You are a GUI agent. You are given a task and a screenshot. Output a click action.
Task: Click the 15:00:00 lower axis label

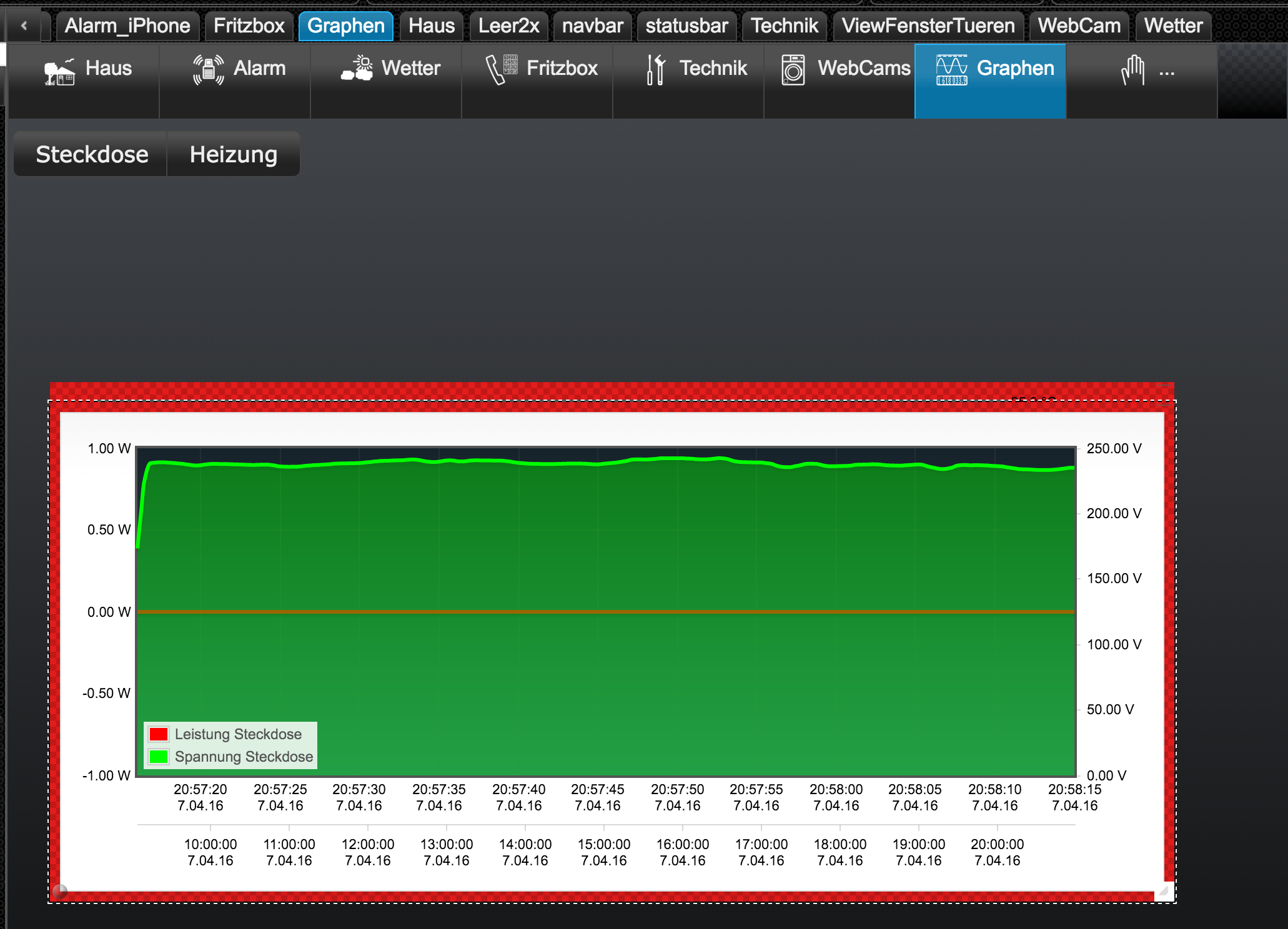(604, 852)
